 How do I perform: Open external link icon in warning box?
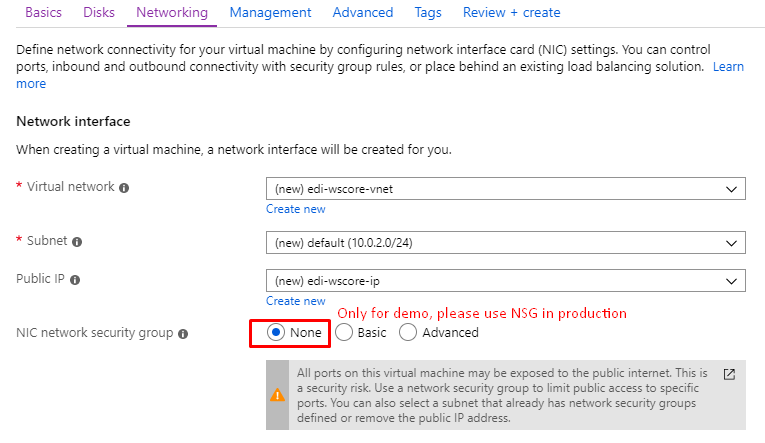pos(729,374)
